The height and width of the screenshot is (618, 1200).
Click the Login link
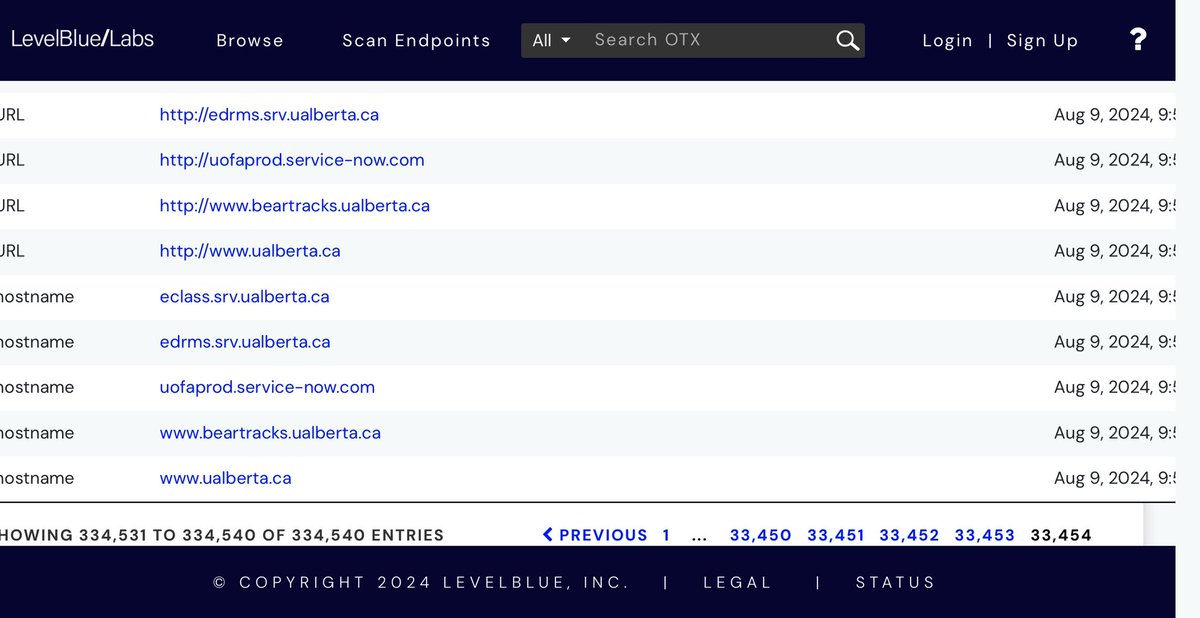pos(947,41)
